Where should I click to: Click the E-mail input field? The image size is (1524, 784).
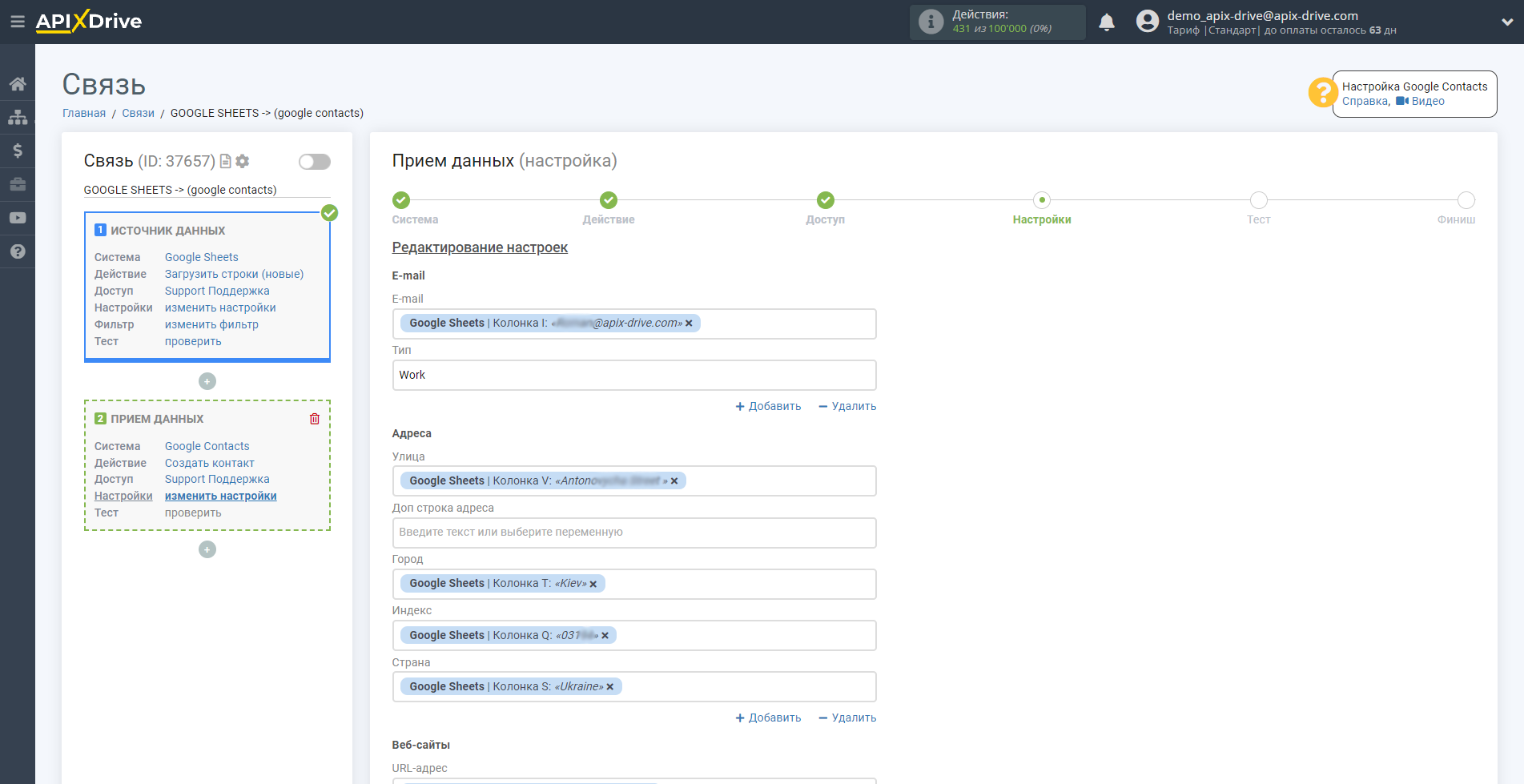pos(634,324)
